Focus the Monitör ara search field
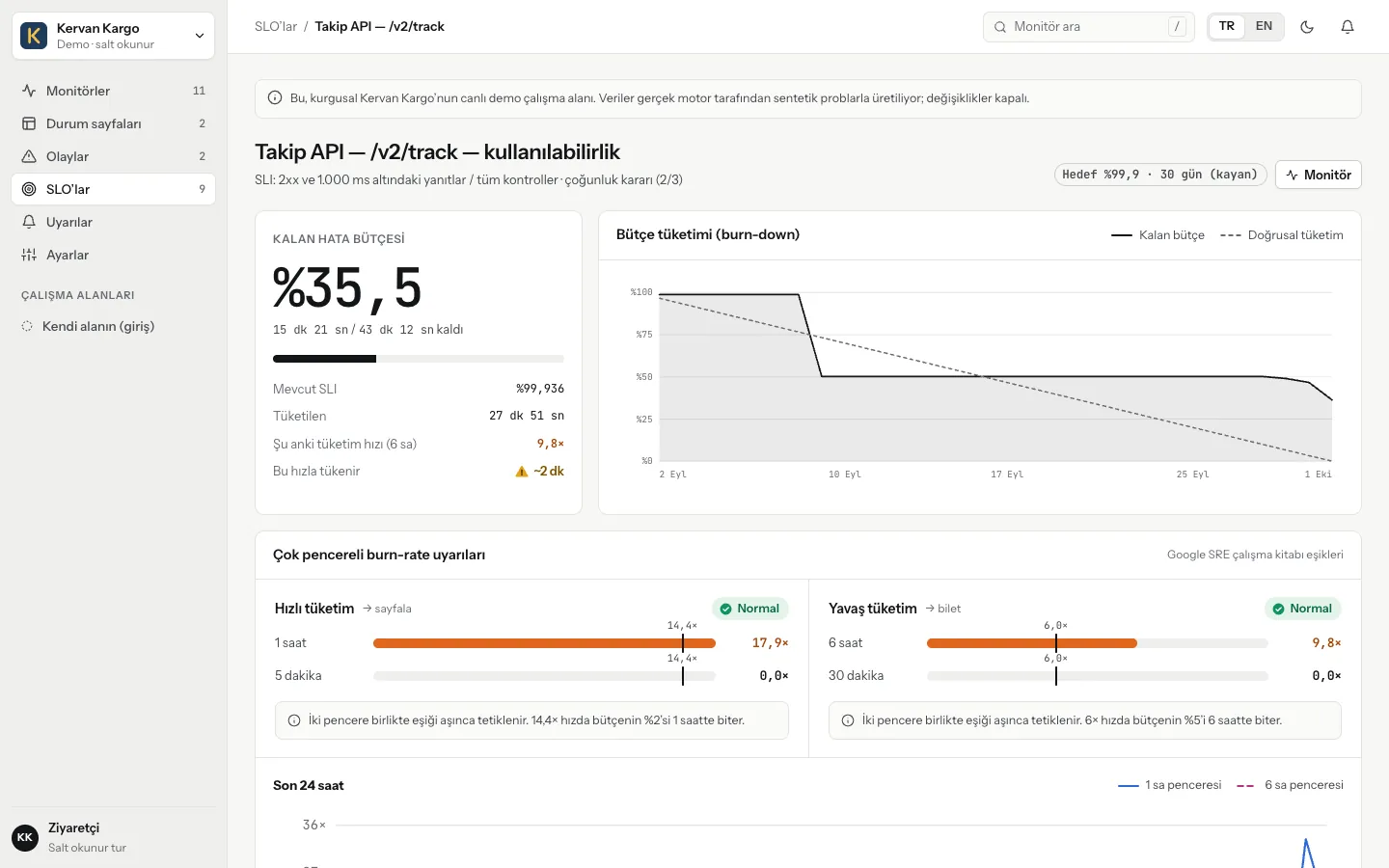Screen dimensions: 1389x868 click(1089, 27)
